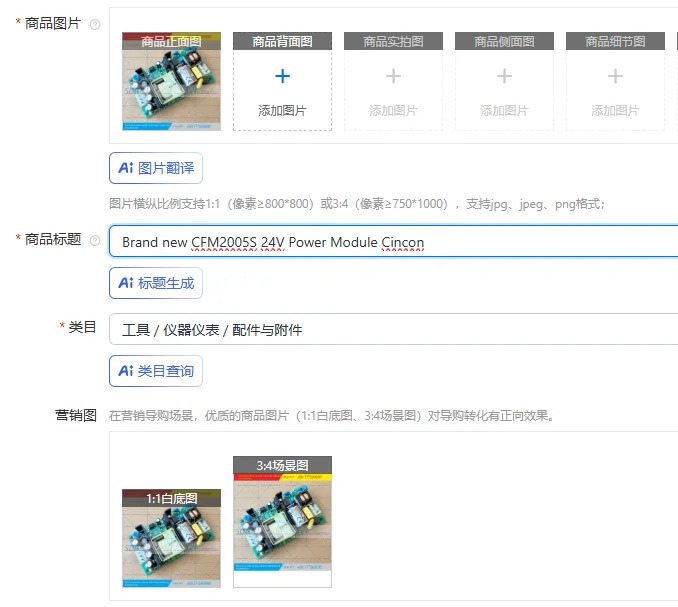Image resolution: width=678 pixels, height=607 pixels.
Task: Open help icon beside 商品标题 label
Action: (x=95, y=240)
